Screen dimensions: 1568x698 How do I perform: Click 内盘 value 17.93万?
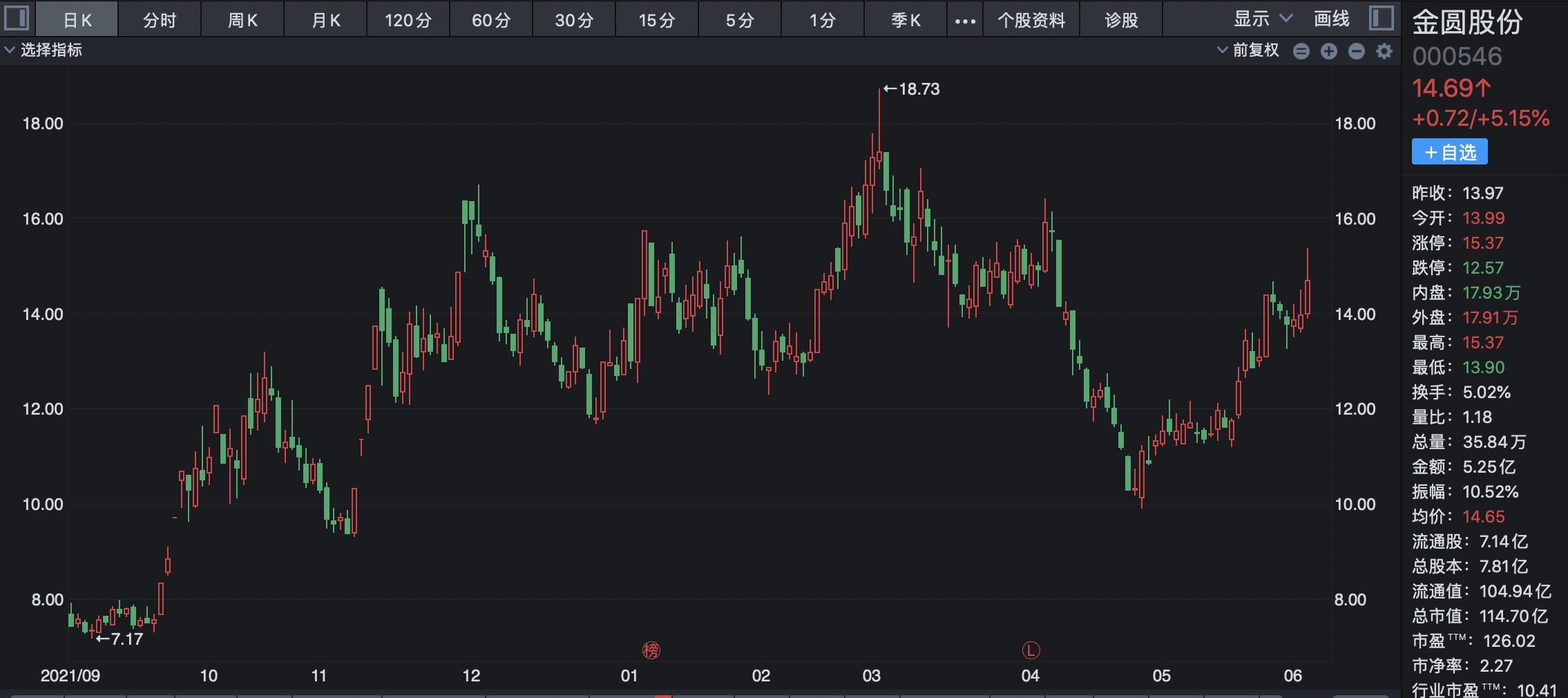[1491, 292]
